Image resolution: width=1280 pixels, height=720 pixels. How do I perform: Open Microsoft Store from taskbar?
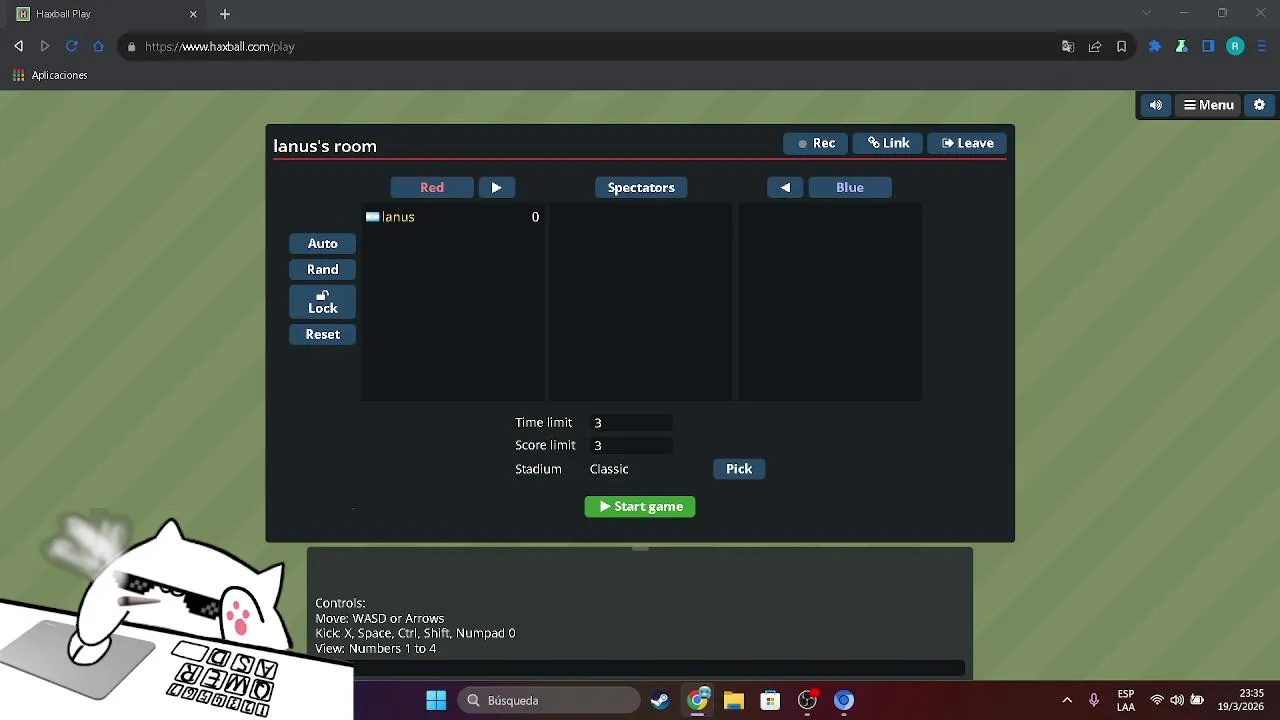(x=770, y=701)
